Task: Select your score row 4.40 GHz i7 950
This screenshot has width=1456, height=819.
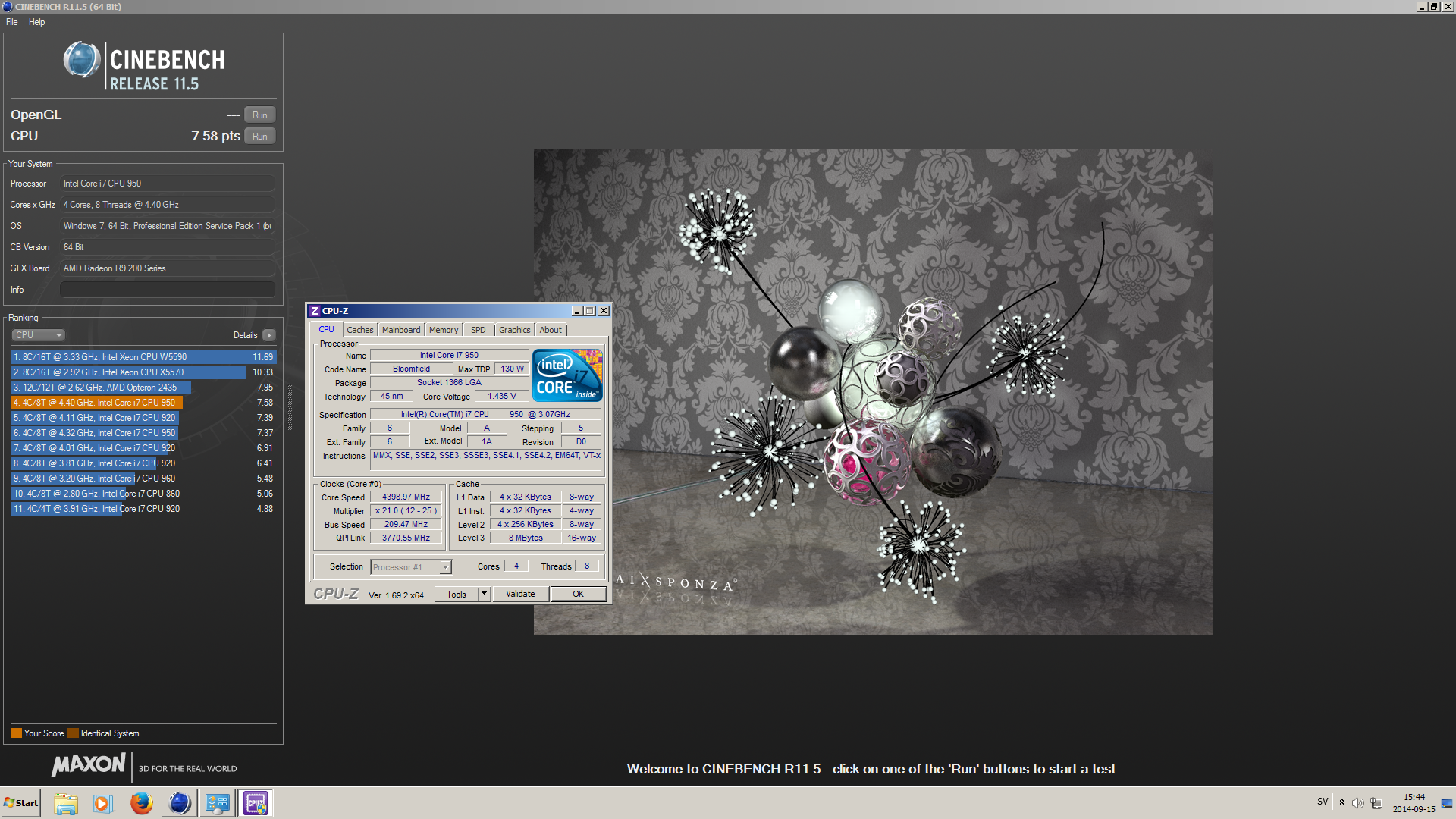Action: pos(143,403)
